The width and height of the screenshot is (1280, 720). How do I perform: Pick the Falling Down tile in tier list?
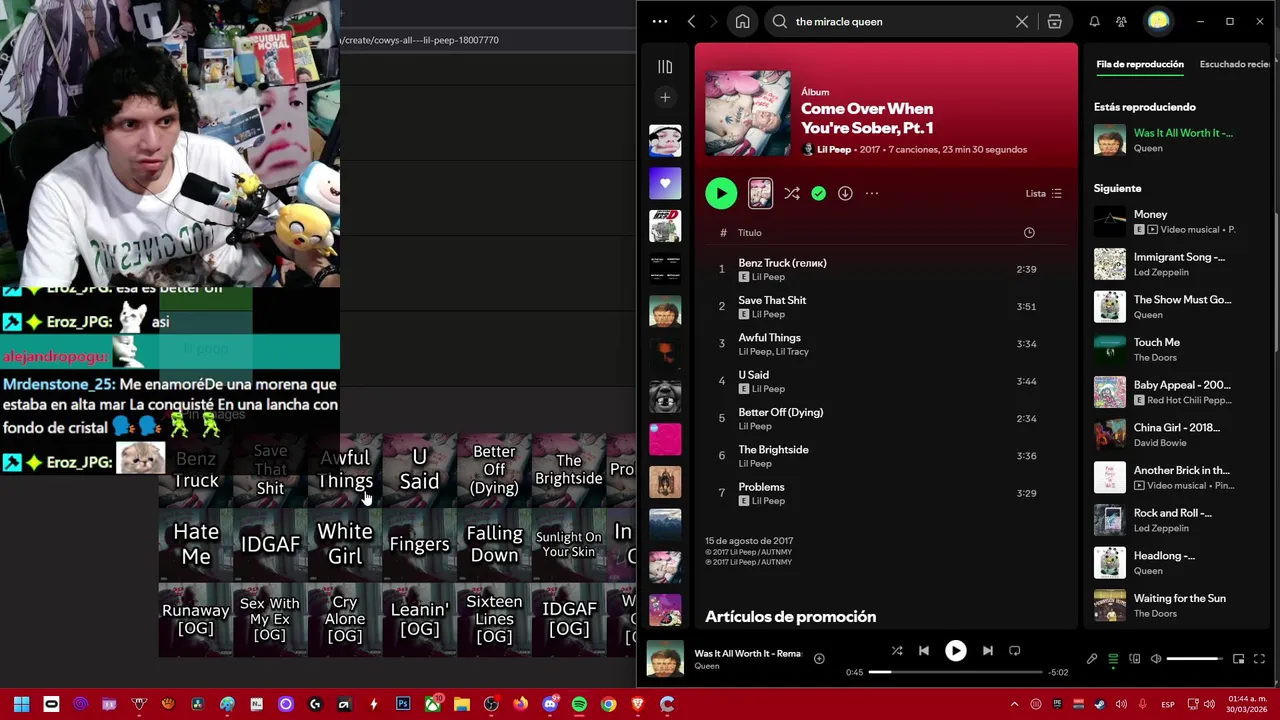point(494,544)
